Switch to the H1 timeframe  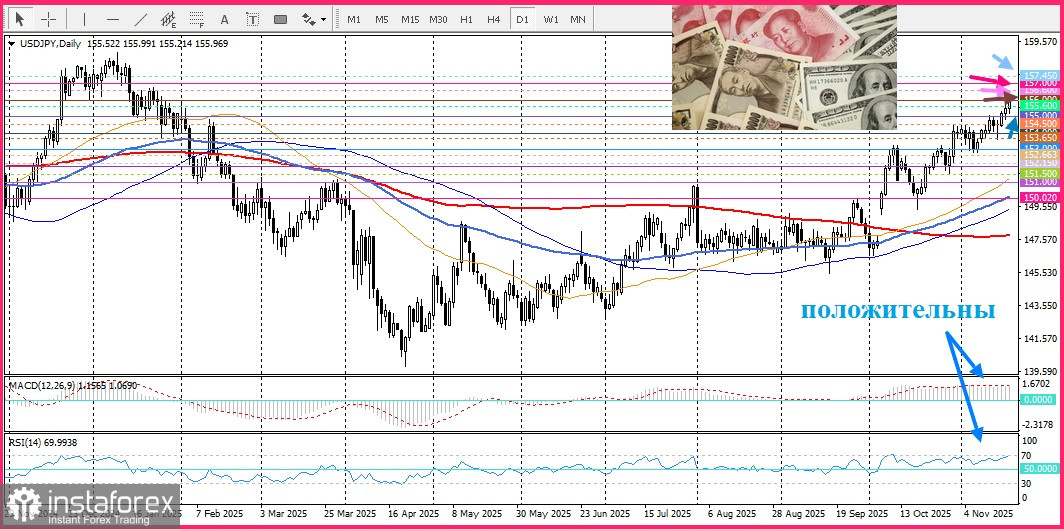pos(466,19)
